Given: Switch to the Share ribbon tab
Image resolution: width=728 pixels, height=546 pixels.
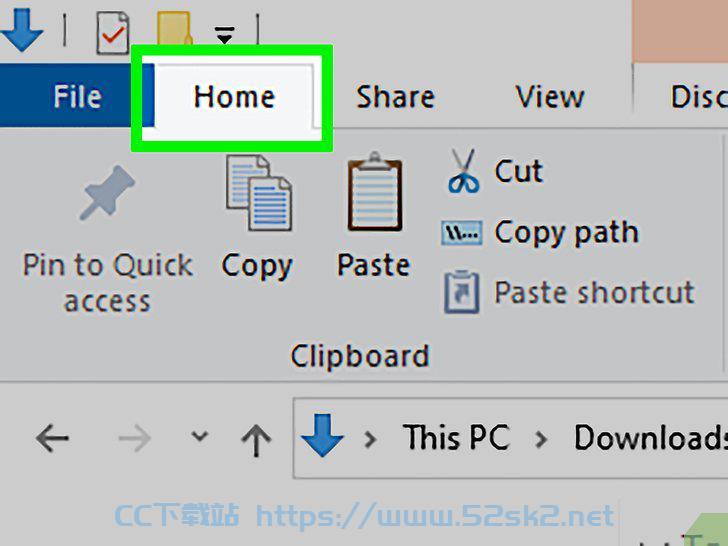Looking at the screenshot, I should [396, 96].
